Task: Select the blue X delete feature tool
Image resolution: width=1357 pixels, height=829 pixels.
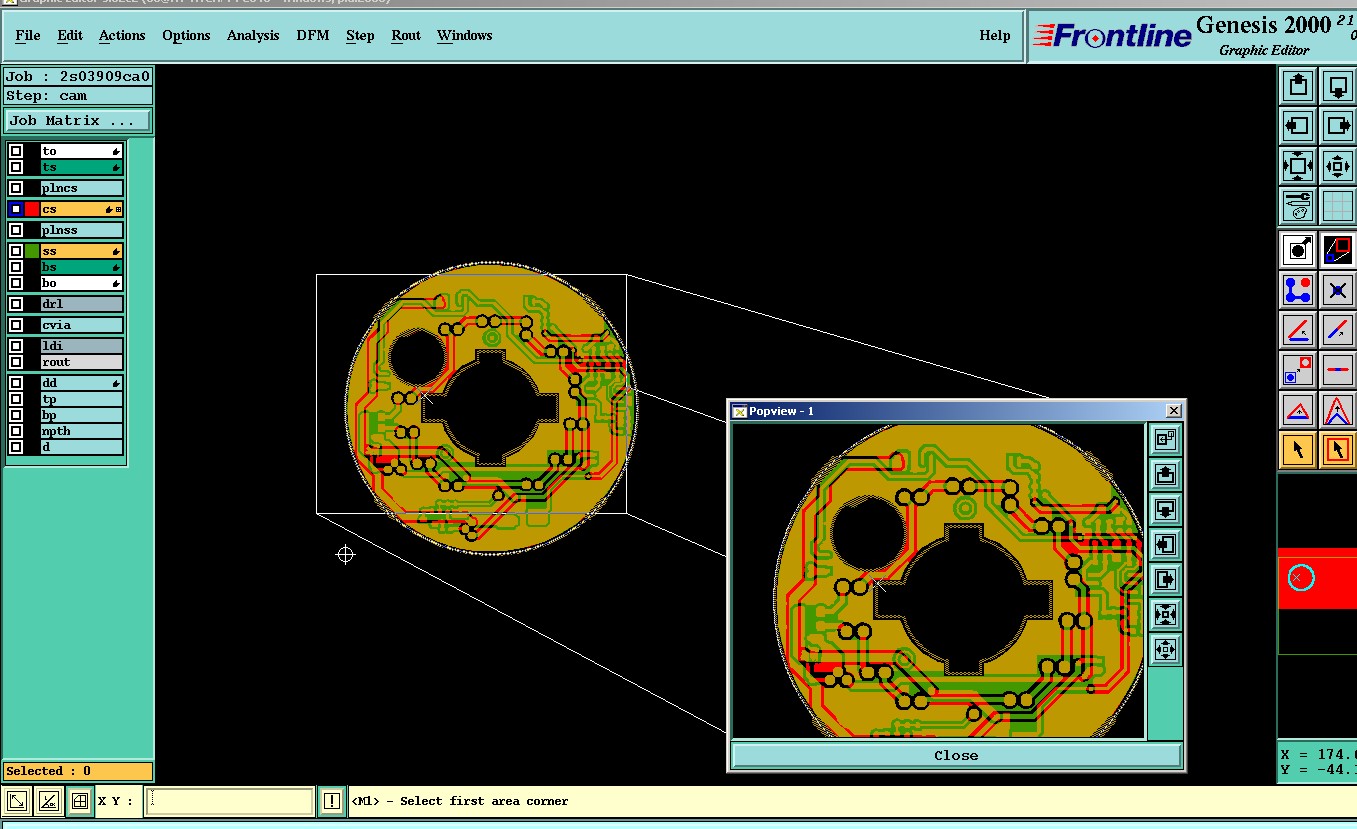Action: click(1338, 290)
